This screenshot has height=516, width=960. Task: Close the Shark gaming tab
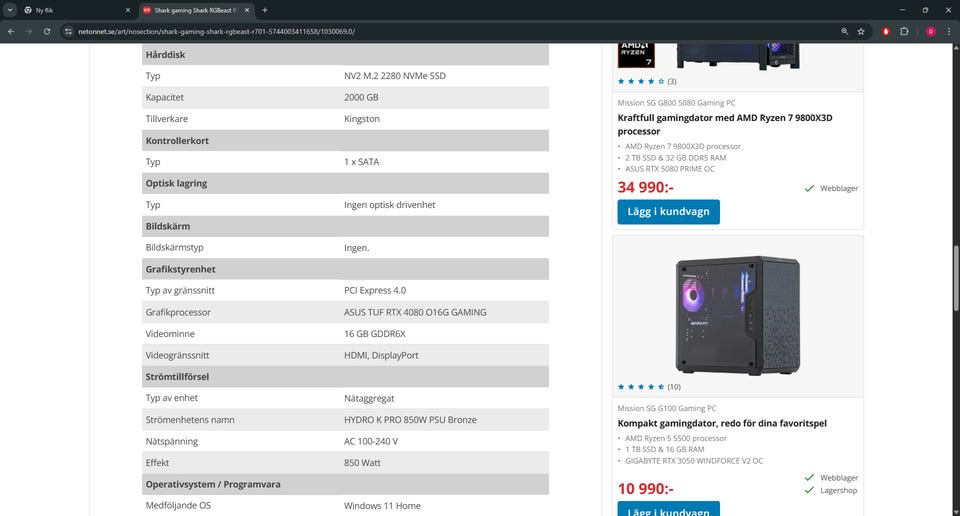(247, 10)
